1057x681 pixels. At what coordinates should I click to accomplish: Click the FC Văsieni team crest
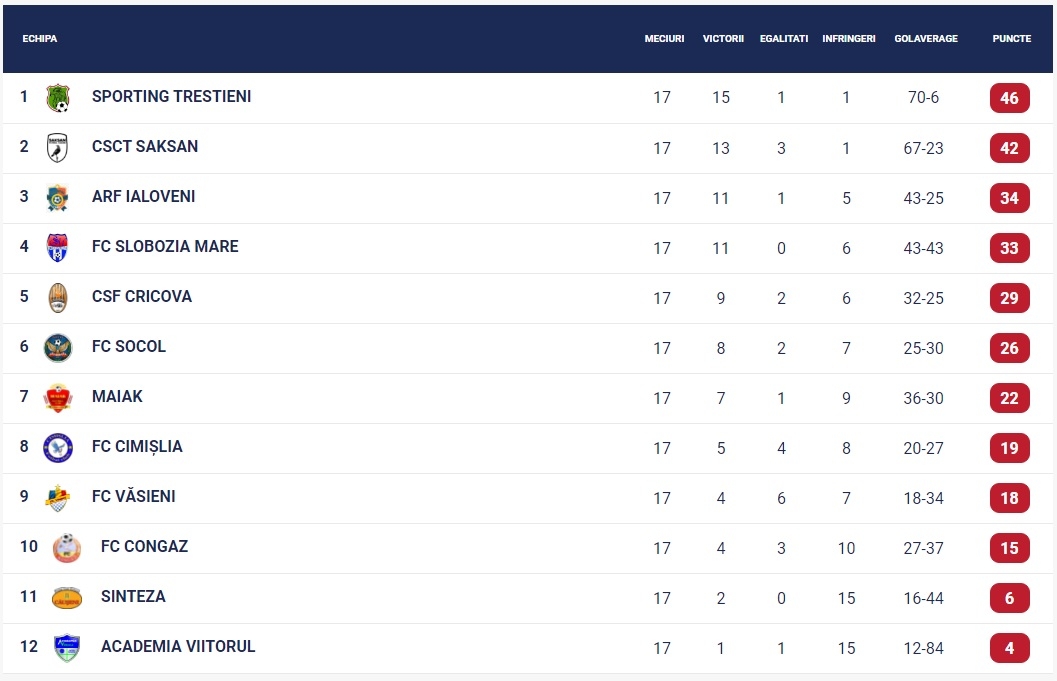coord(58,498)
